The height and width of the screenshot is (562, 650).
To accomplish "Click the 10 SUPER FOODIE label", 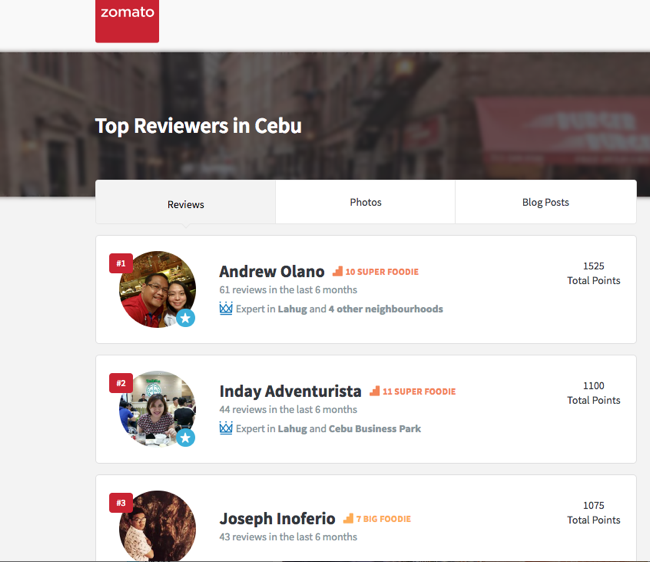I will pyautogui.click(x=382, y=272).
